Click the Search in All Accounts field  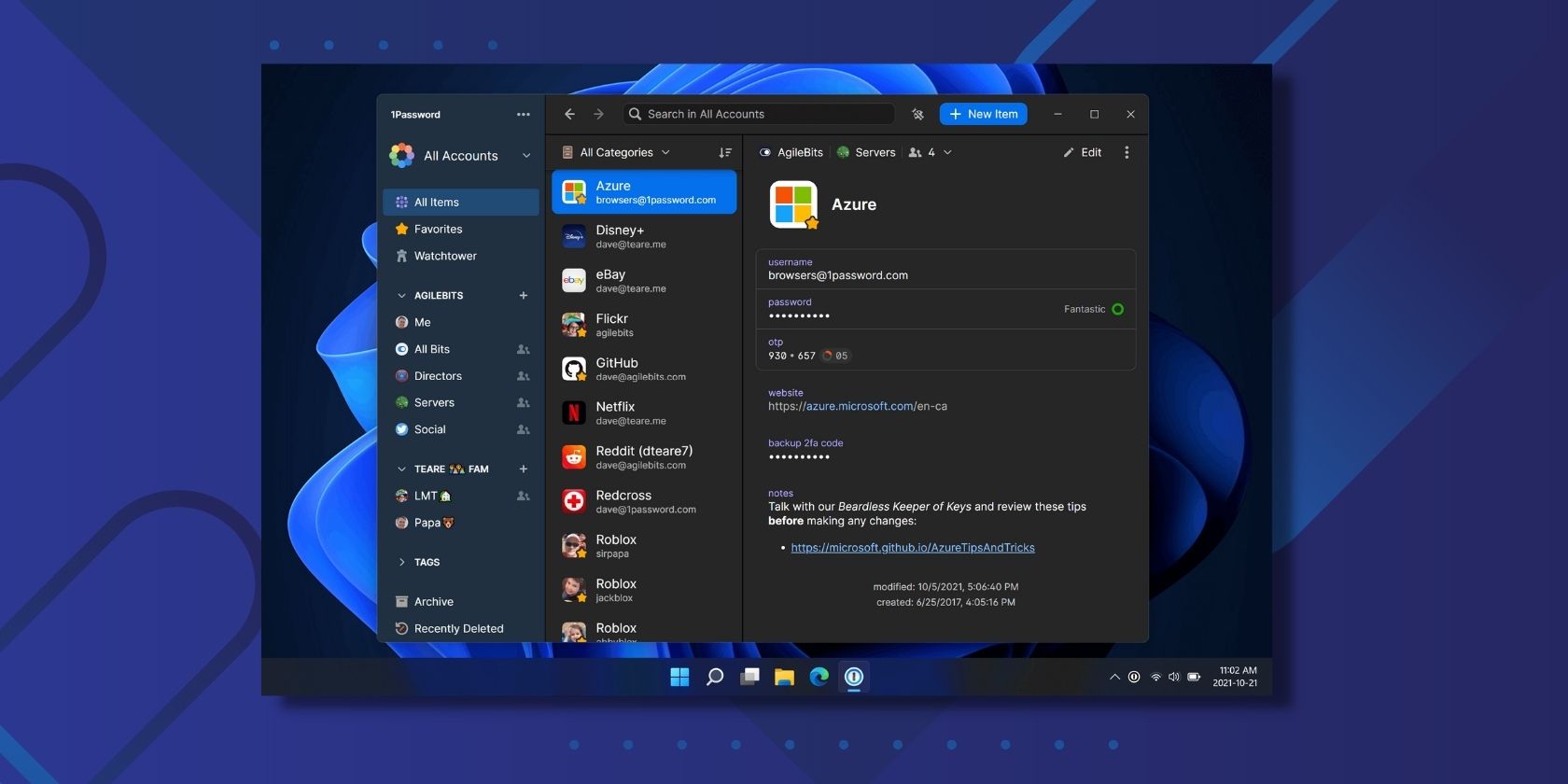[758, 114]
